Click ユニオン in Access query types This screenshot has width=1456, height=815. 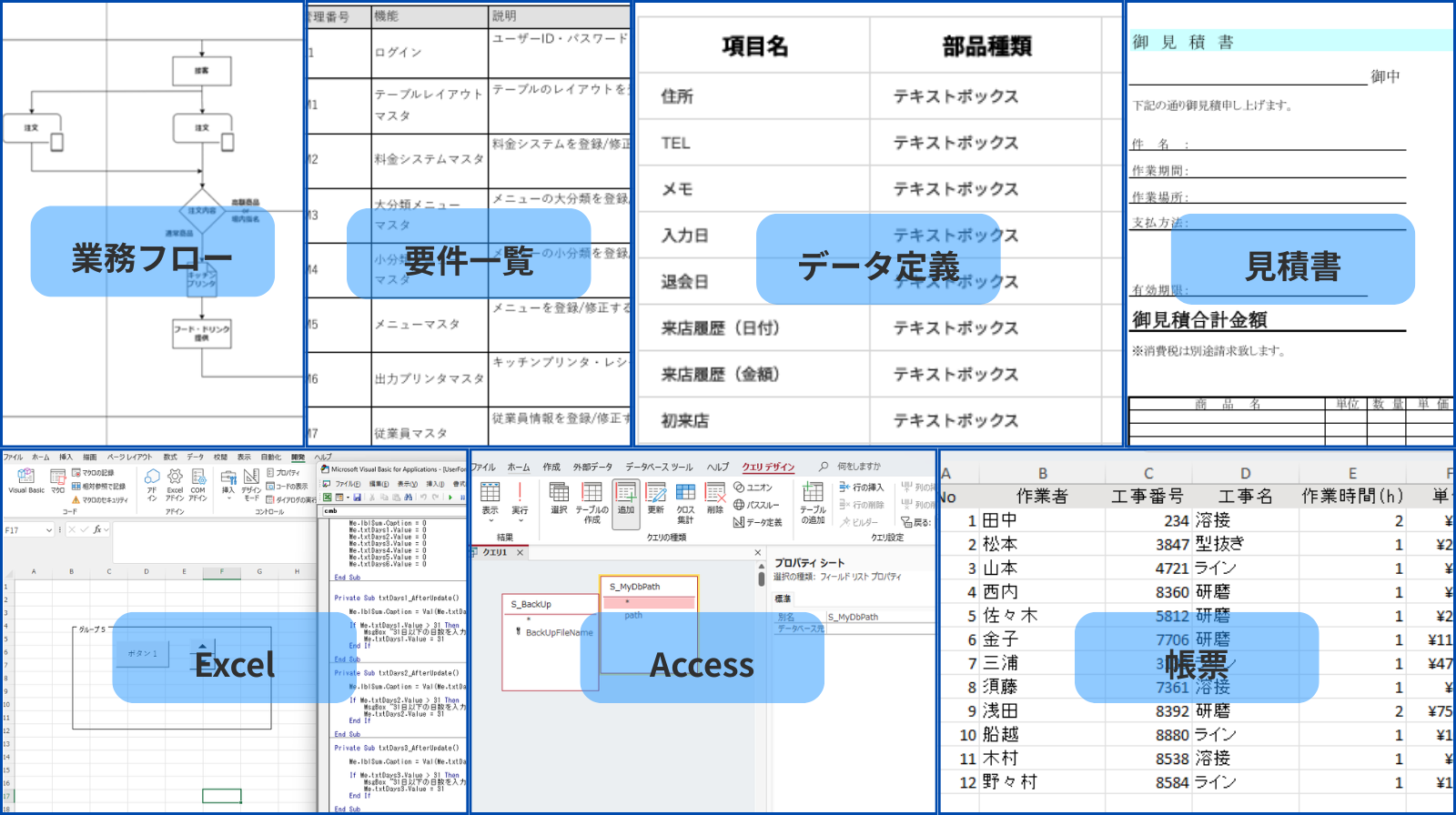[753, 488]
